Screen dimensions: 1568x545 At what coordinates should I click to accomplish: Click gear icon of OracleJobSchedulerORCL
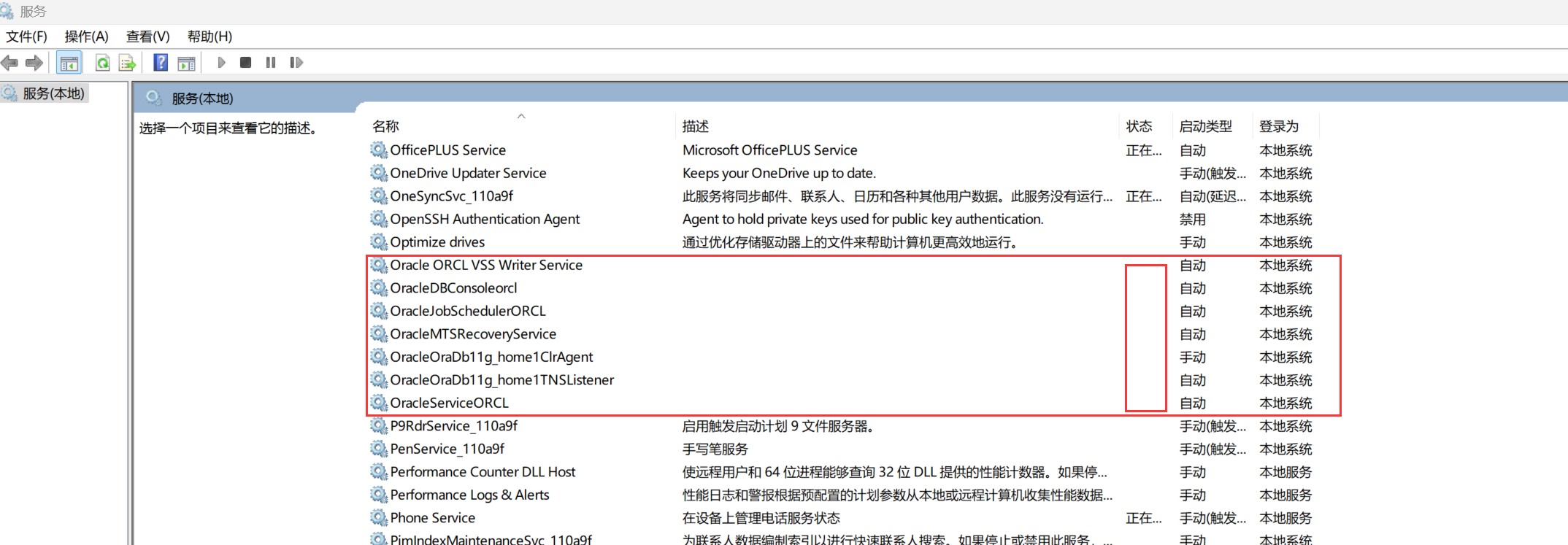click(x=378, y=311)
